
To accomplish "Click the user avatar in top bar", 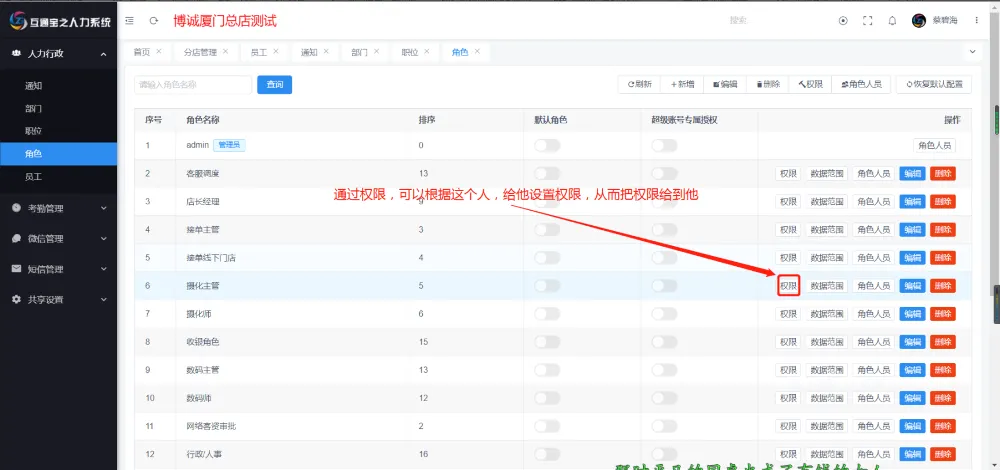I will (x=919, y=20).
